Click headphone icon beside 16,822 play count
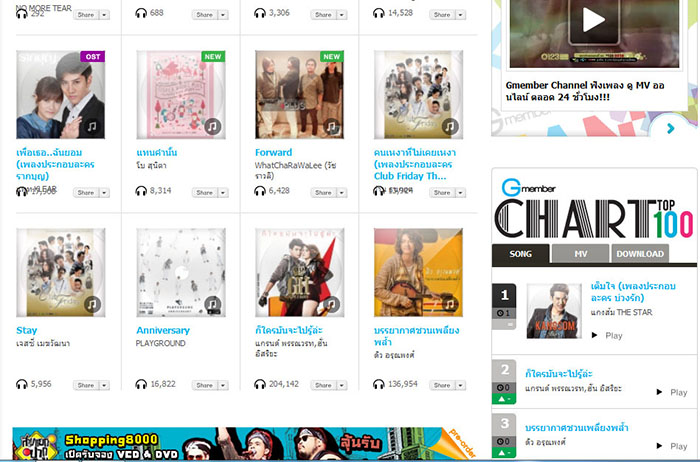The image size is (700, 462). 141,384
